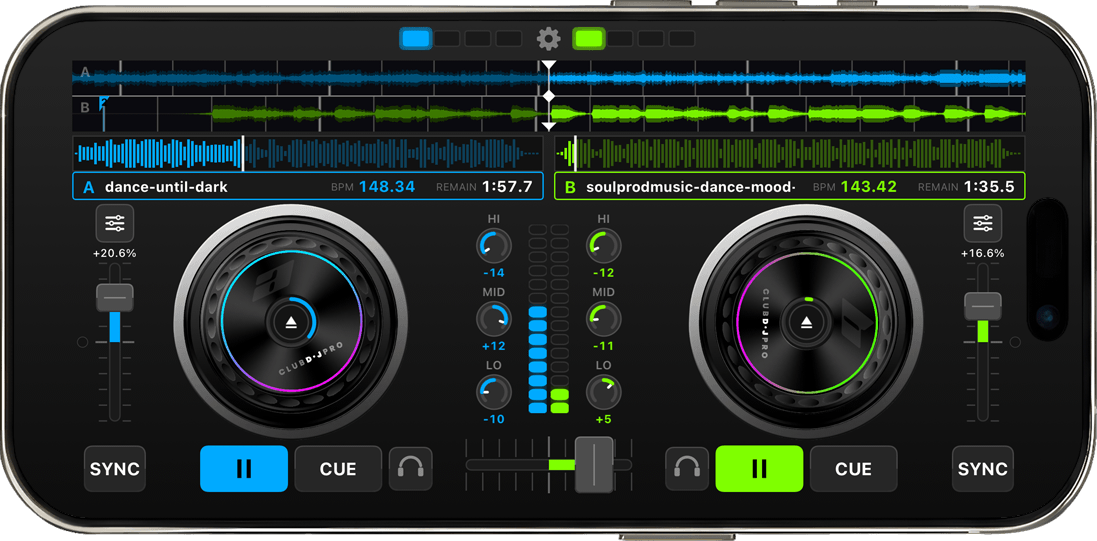Click deck A track title dance-until-dark
This screenshot has height=541, width=1097.
[x=166, y=187]
